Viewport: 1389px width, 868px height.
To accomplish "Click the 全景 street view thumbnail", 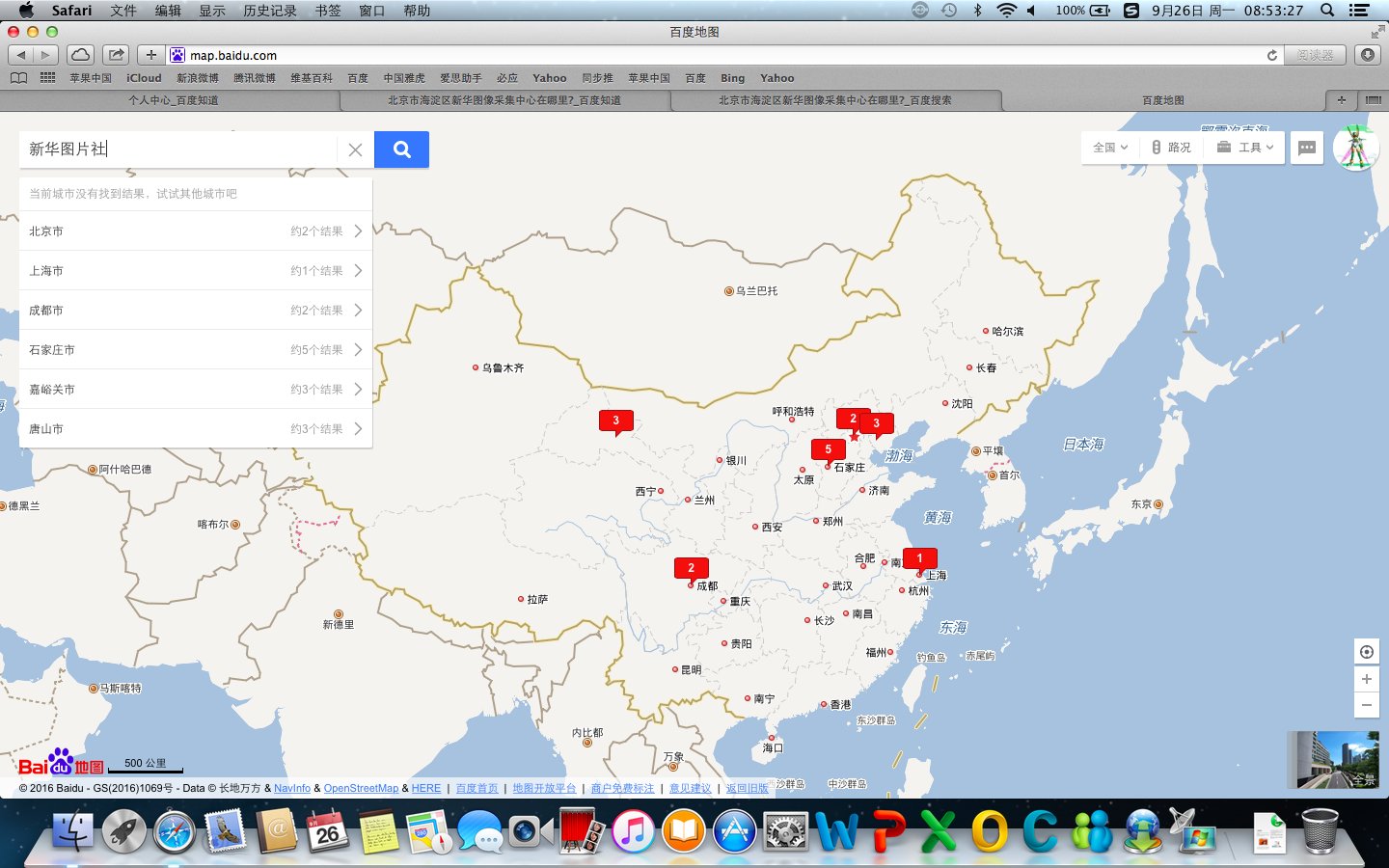I will 1332,760.
